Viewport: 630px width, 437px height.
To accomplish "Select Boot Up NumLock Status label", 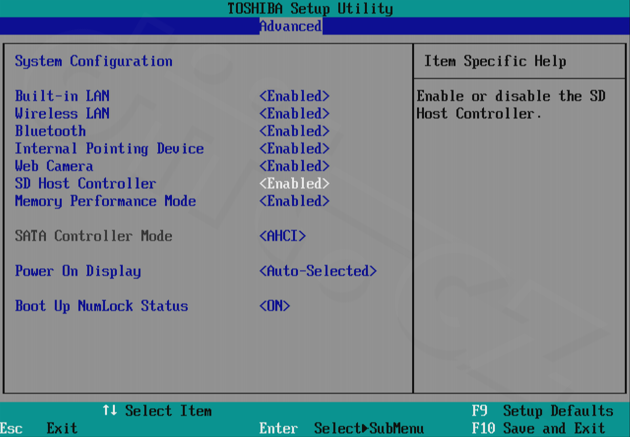I will [102, 306].
